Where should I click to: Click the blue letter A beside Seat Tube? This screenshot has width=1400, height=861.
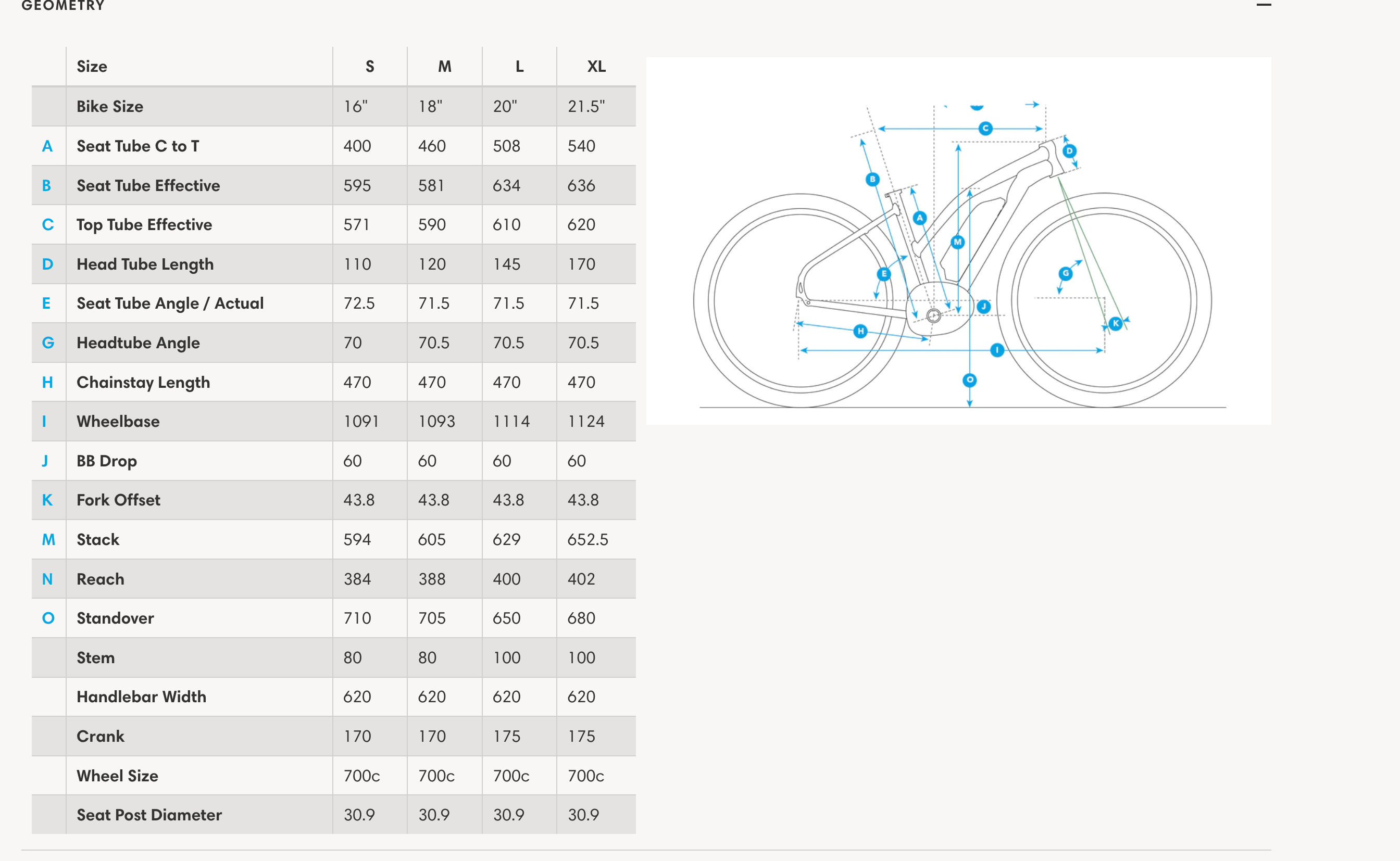point(47,146)
